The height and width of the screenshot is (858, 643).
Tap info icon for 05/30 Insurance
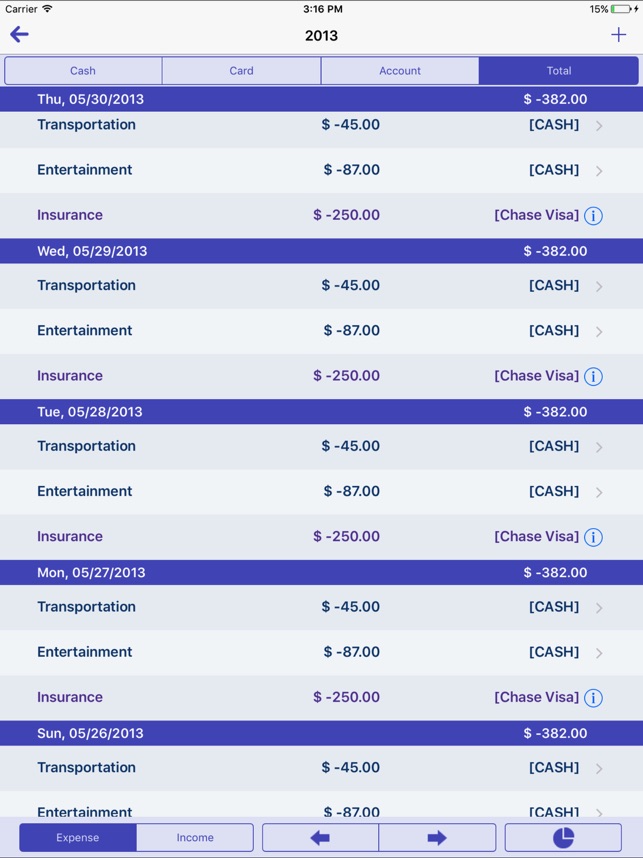click(x=593, y=216)
